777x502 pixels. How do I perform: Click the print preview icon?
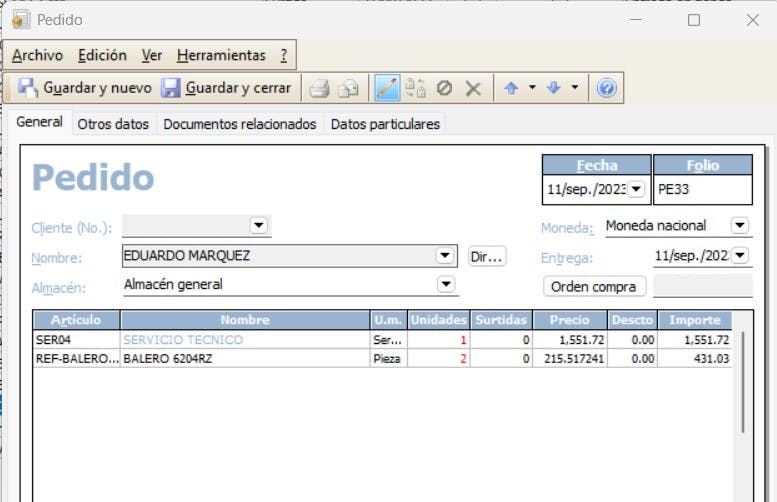tap(348, 88)
